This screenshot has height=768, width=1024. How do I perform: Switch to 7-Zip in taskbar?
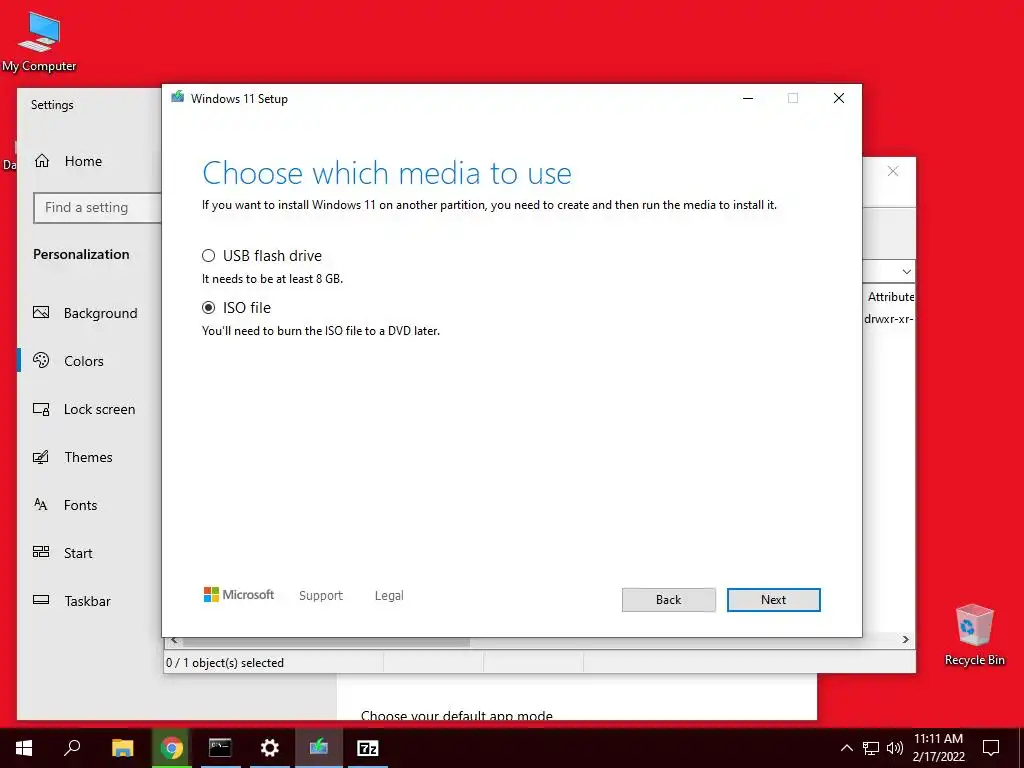368,748
